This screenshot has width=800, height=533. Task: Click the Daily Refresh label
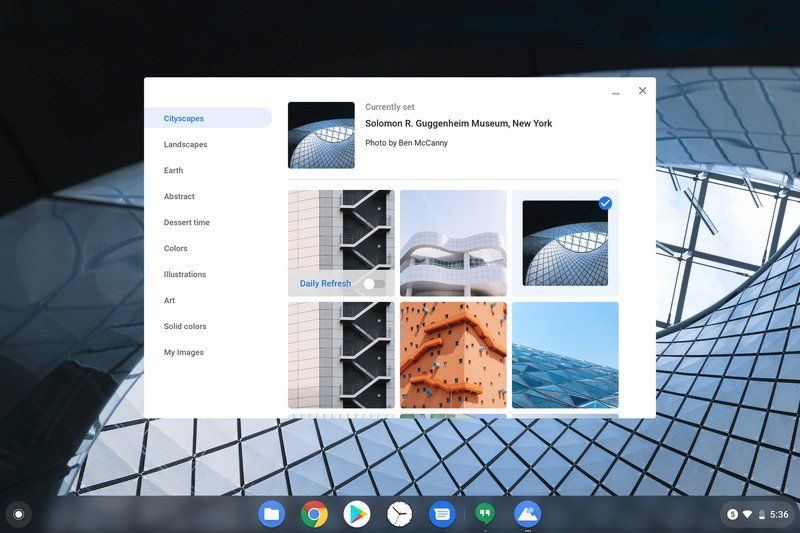point(326,284)
